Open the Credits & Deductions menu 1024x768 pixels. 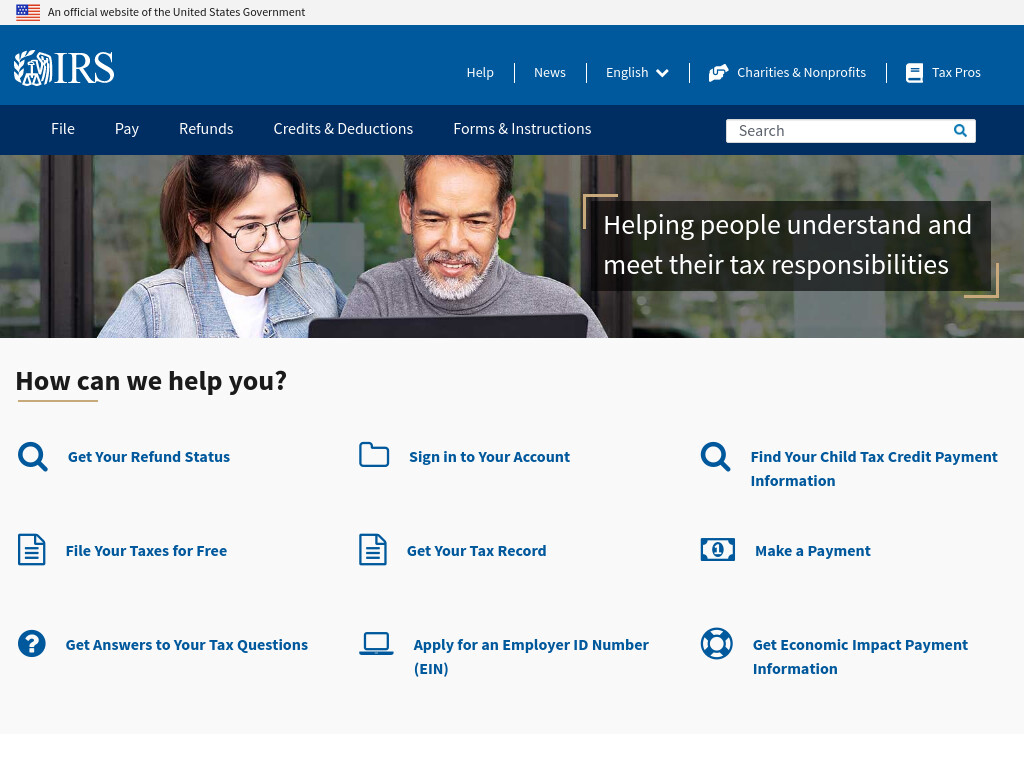[343, 129]
